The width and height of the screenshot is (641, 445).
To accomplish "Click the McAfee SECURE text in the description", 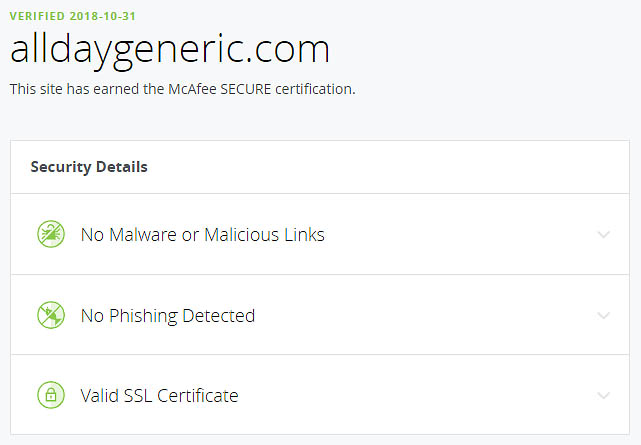I will (220, 89).
